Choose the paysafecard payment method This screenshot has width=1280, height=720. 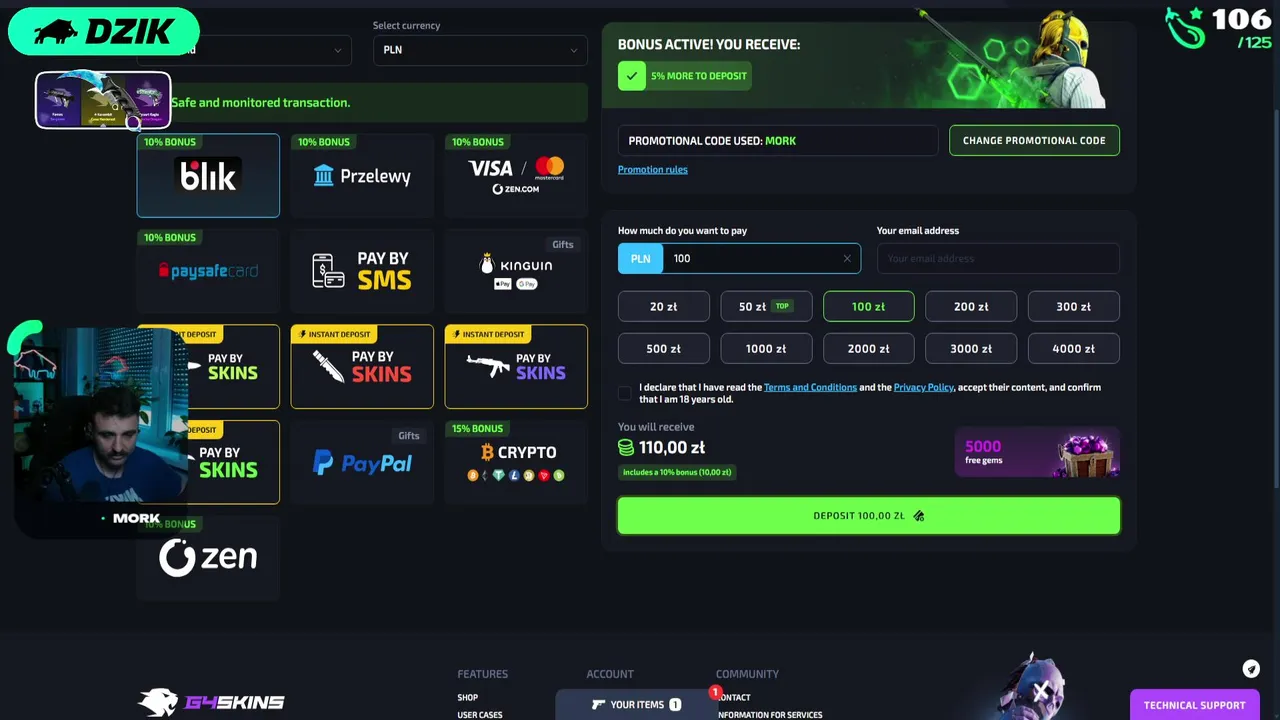point(208,270)
